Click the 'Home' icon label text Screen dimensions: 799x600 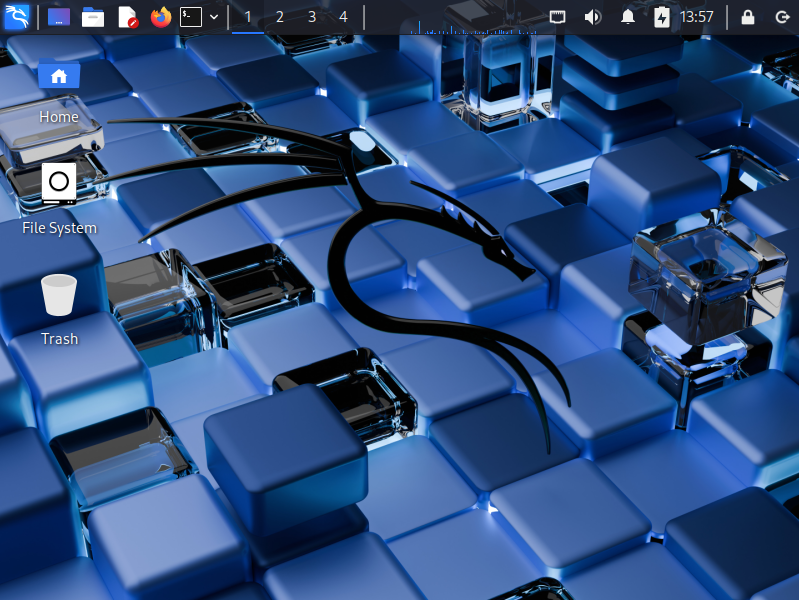tap(59, 117)
